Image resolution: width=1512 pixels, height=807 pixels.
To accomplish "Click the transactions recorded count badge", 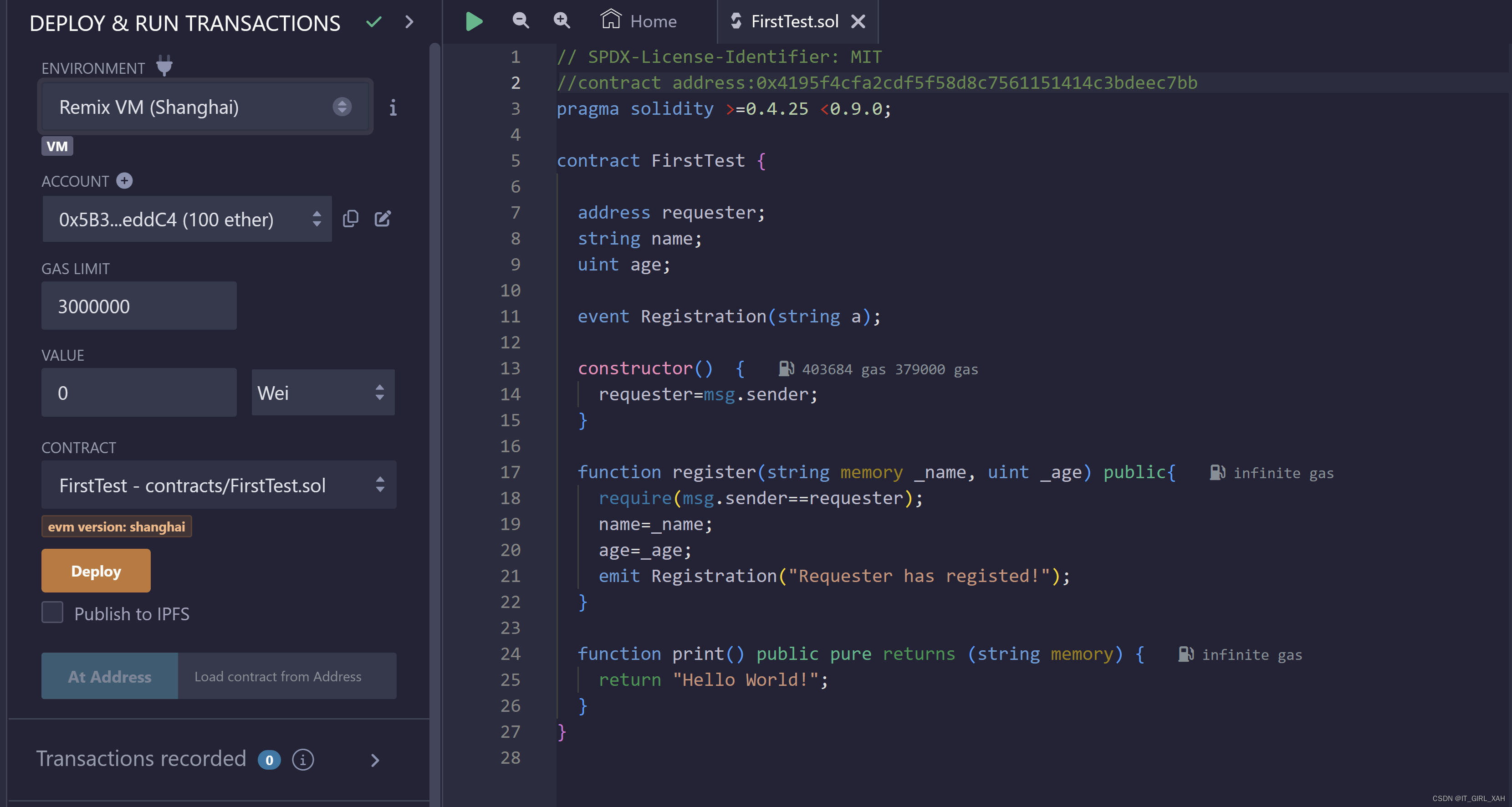I will click(270, 760).
